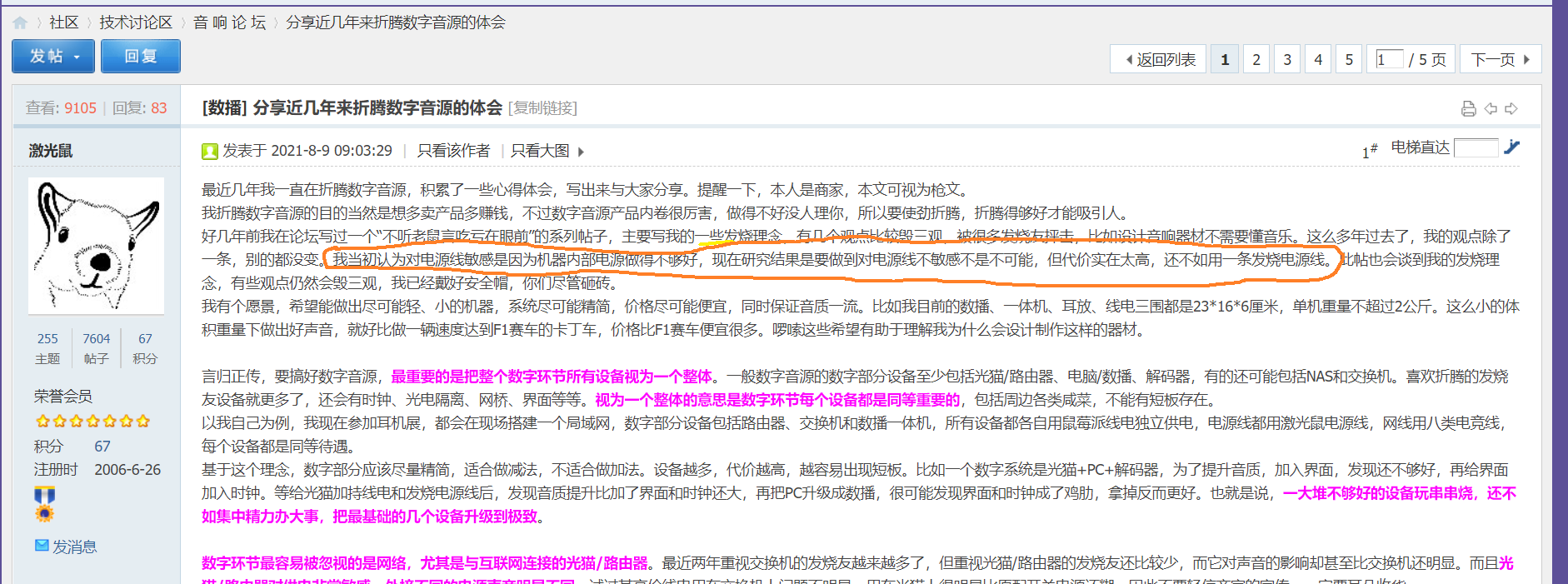1568x584 pixels.
Task: Go to page 3 of the thread
Action: [1287, 59]
